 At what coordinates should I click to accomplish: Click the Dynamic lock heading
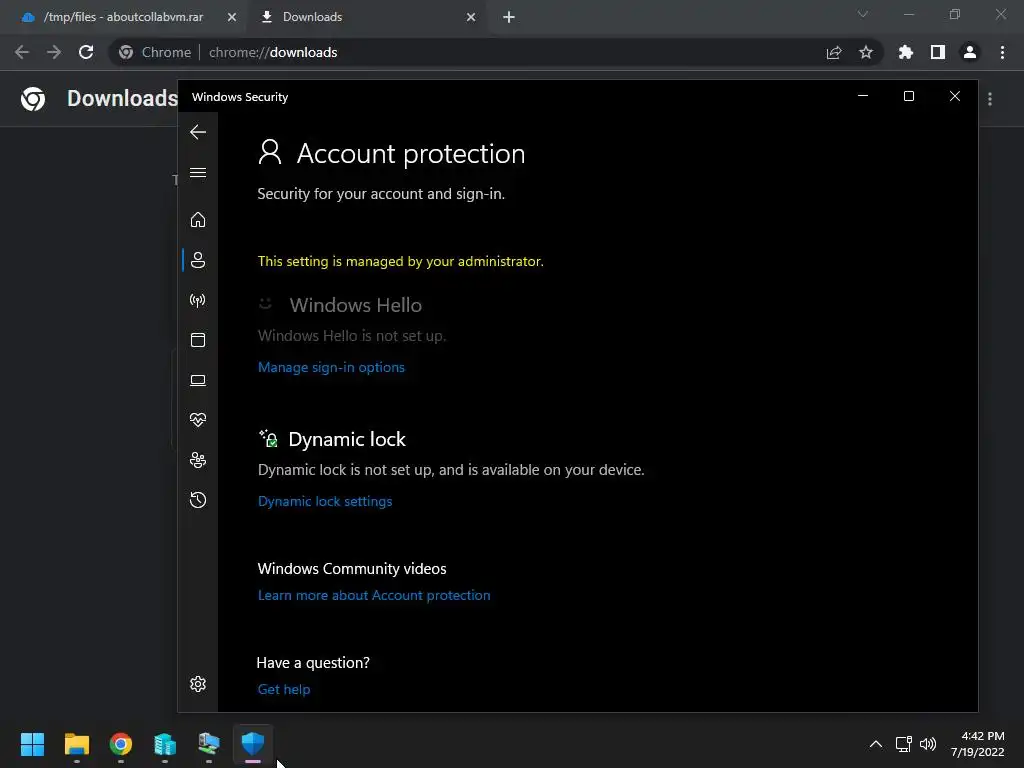(x=347, y=439)
